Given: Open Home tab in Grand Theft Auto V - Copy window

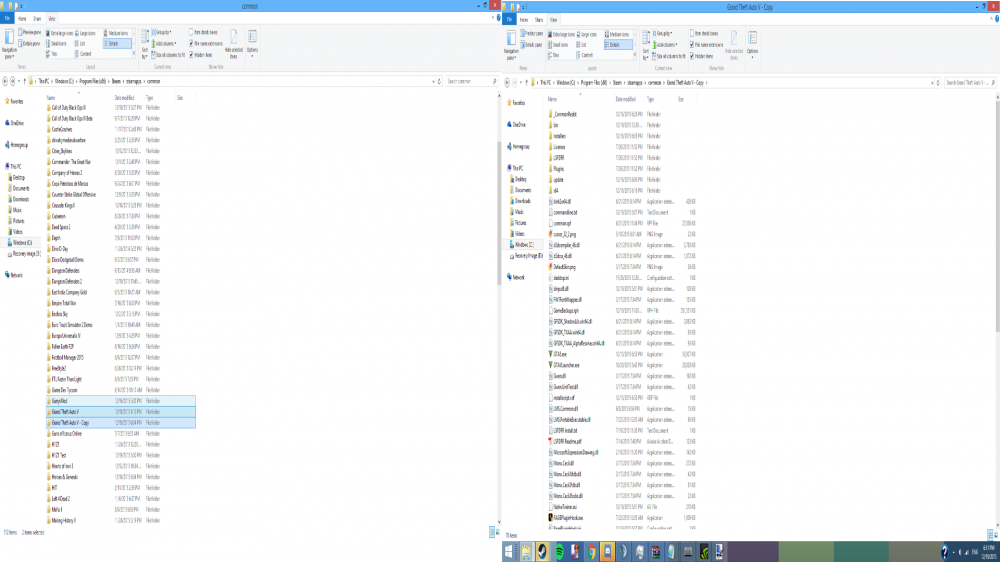Looking at the screenshot, I should (524, 20).
